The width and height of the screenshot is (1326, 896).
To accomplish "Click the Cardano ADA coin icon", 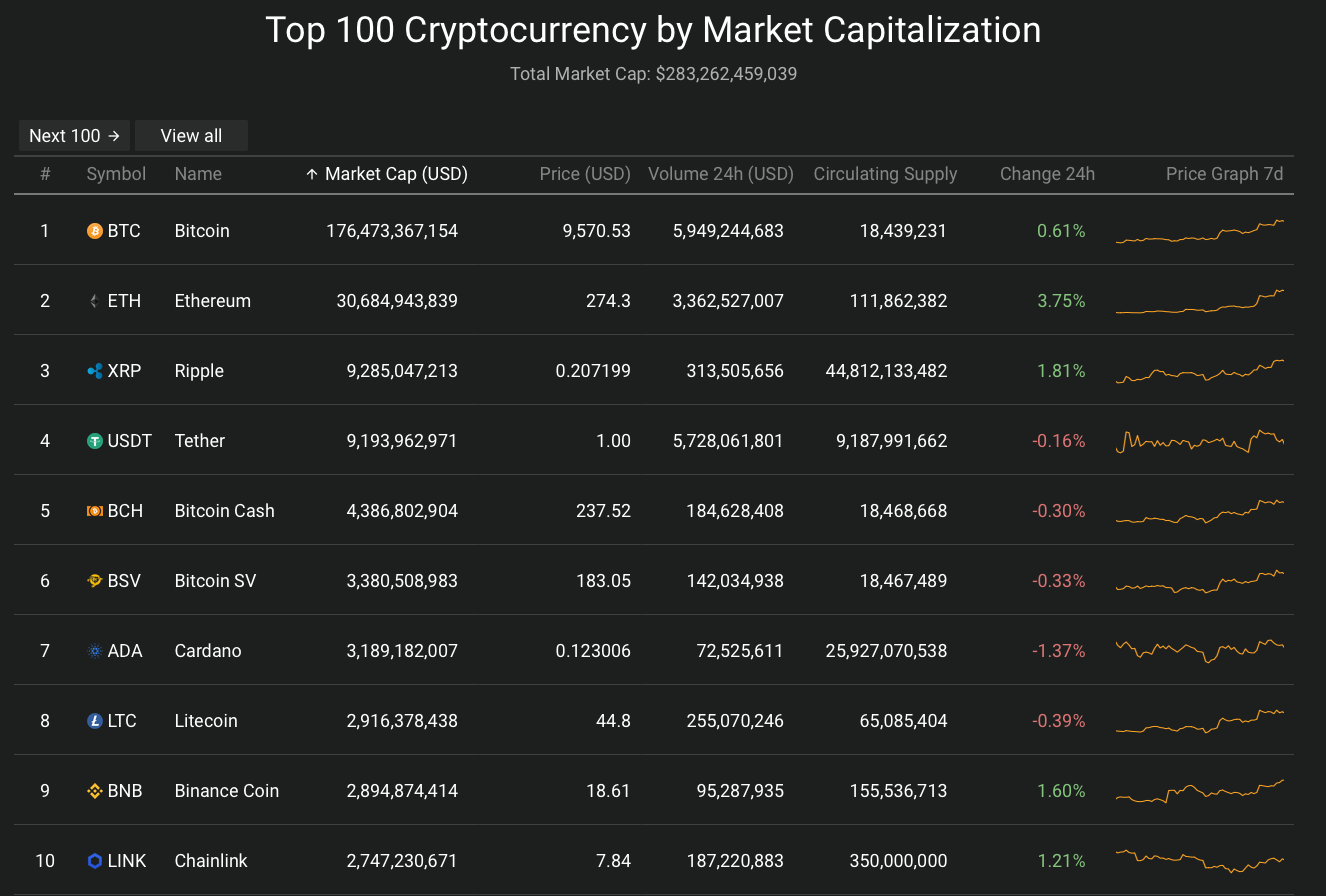I will tap(95, 651).
